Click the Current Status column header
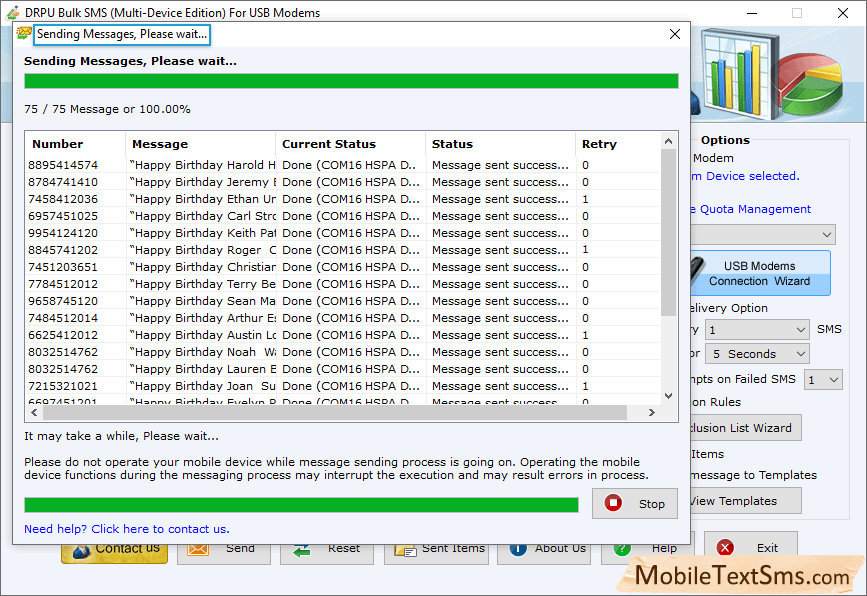Viewport: 867px width, 596px height. pyautogui.click(x=351, y=144)
